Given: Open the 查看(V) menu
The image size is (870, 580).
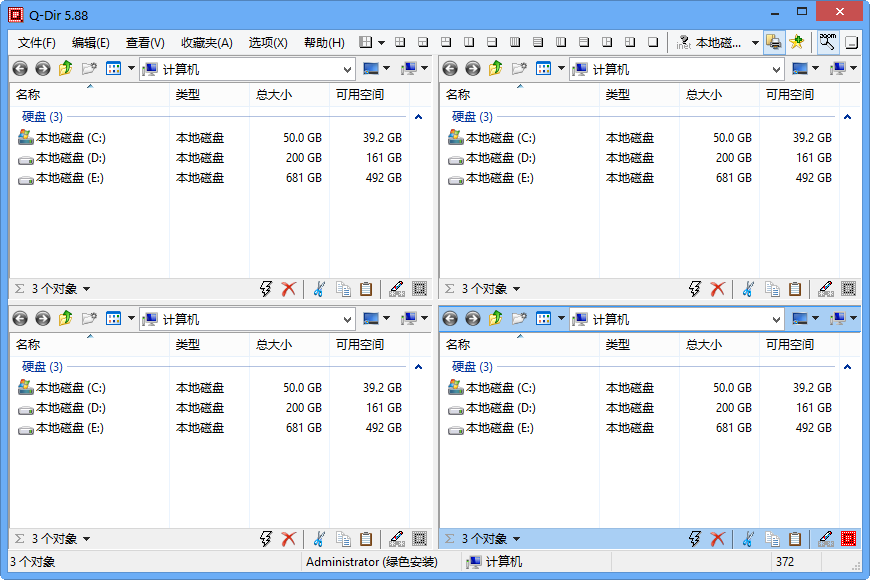Looking at the screenshot, I should [x=145, y=42].
